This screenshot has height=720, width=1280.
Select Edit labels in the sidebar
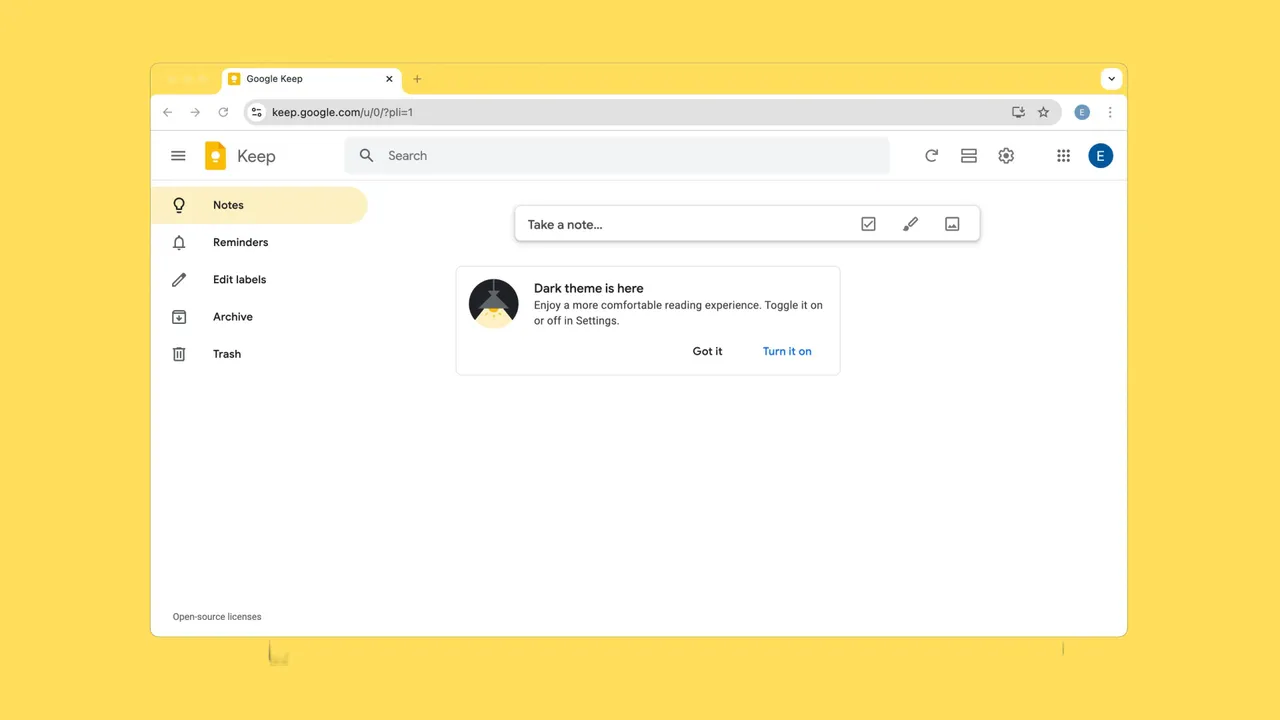click(x=239, y=280)
